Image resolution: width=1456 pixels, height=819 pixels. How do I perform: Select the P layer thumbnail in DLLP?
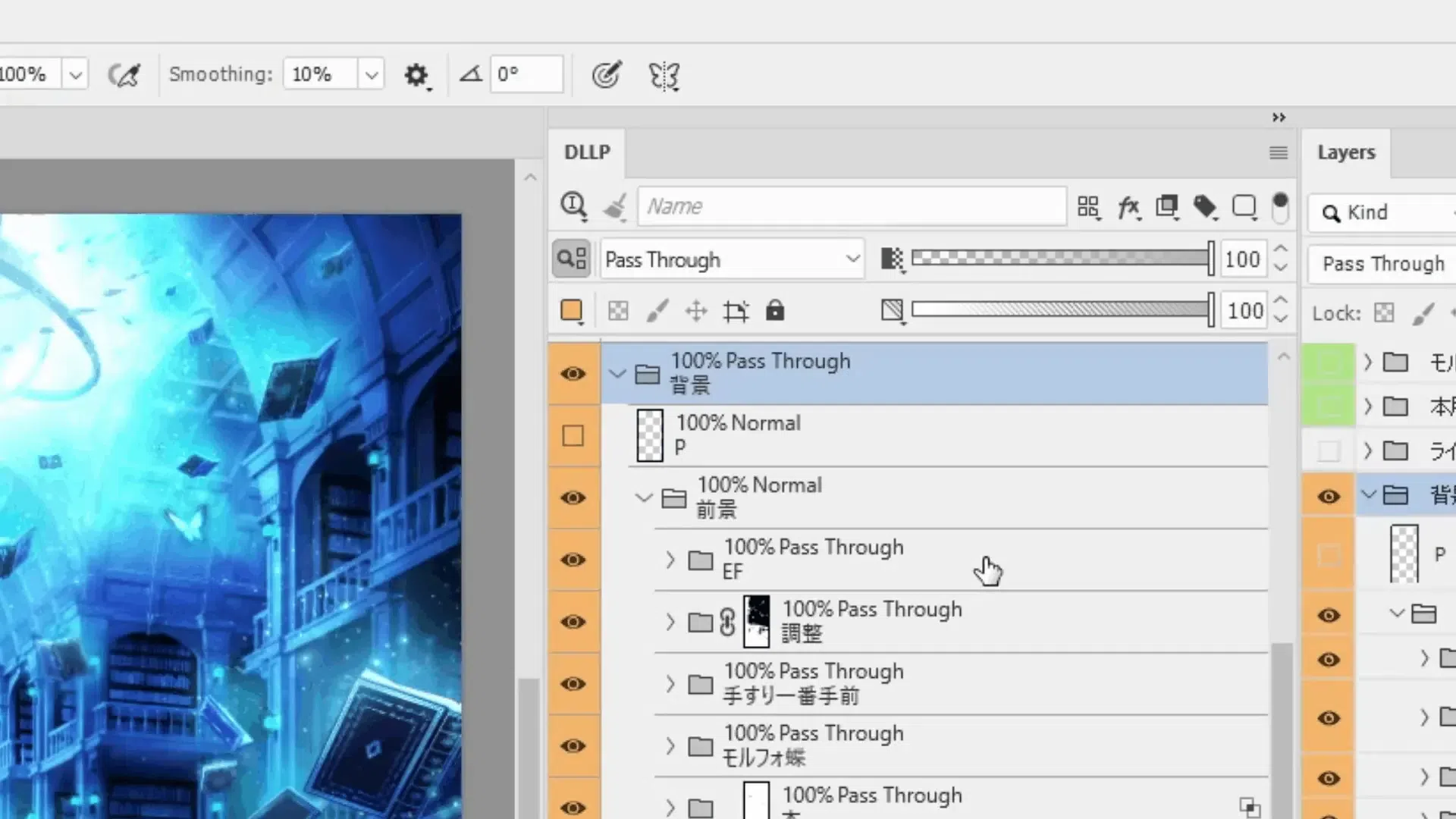pyautogui.click(x=650, y=435)
